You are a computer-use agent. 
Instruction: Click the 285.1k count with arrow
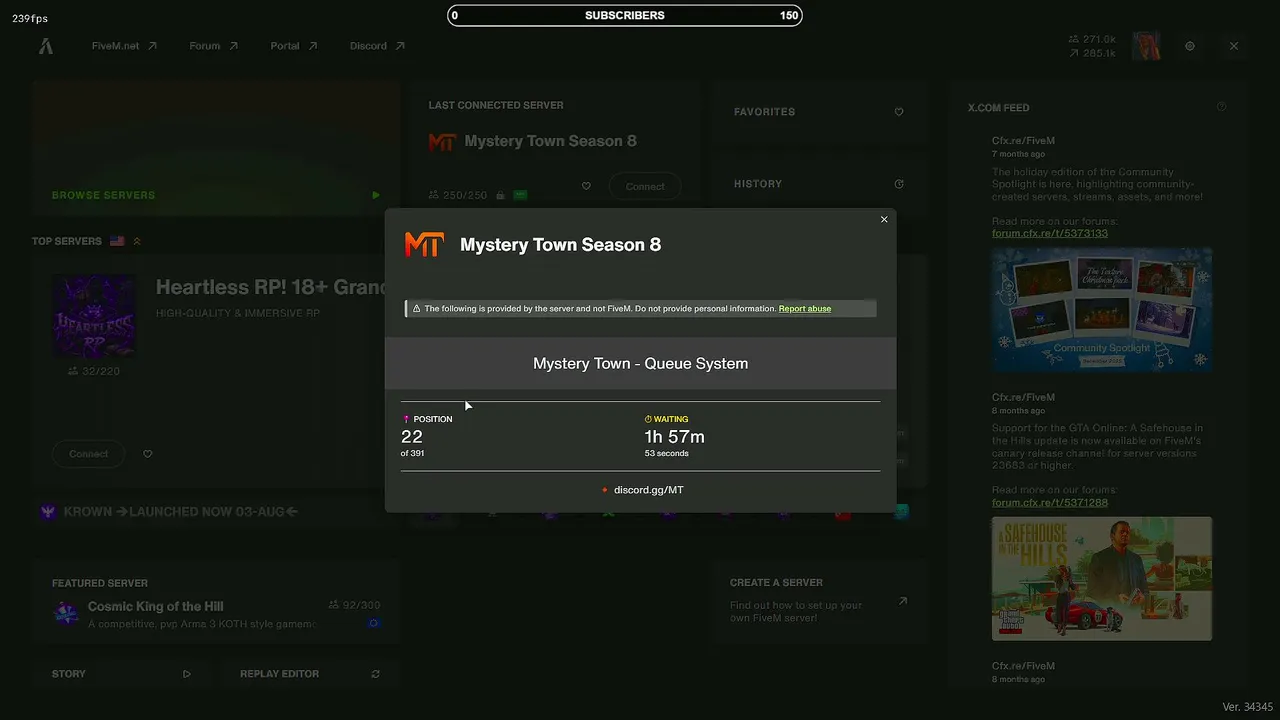click(x=1092, y=53)
